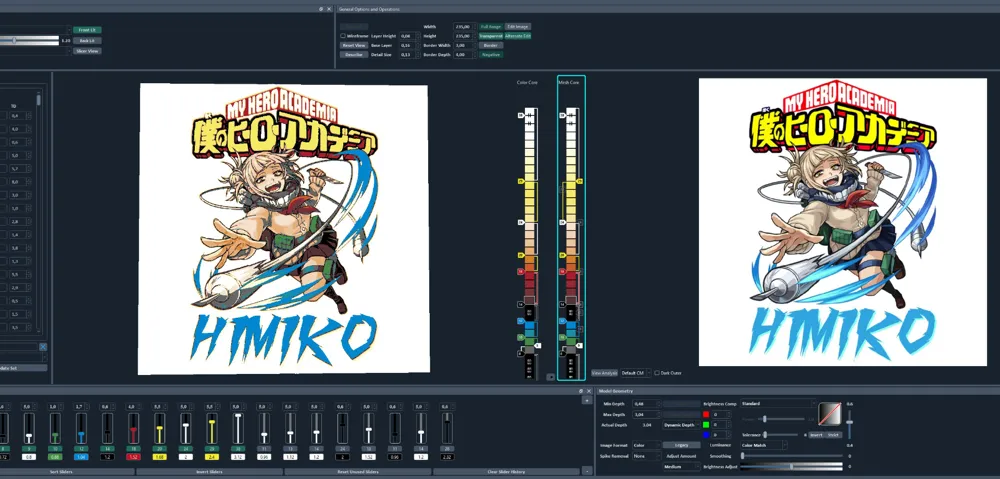Image resolution: width=1000 pixels, height=479 pixels.
Task: Click the Reset View button
Action: 354,45
